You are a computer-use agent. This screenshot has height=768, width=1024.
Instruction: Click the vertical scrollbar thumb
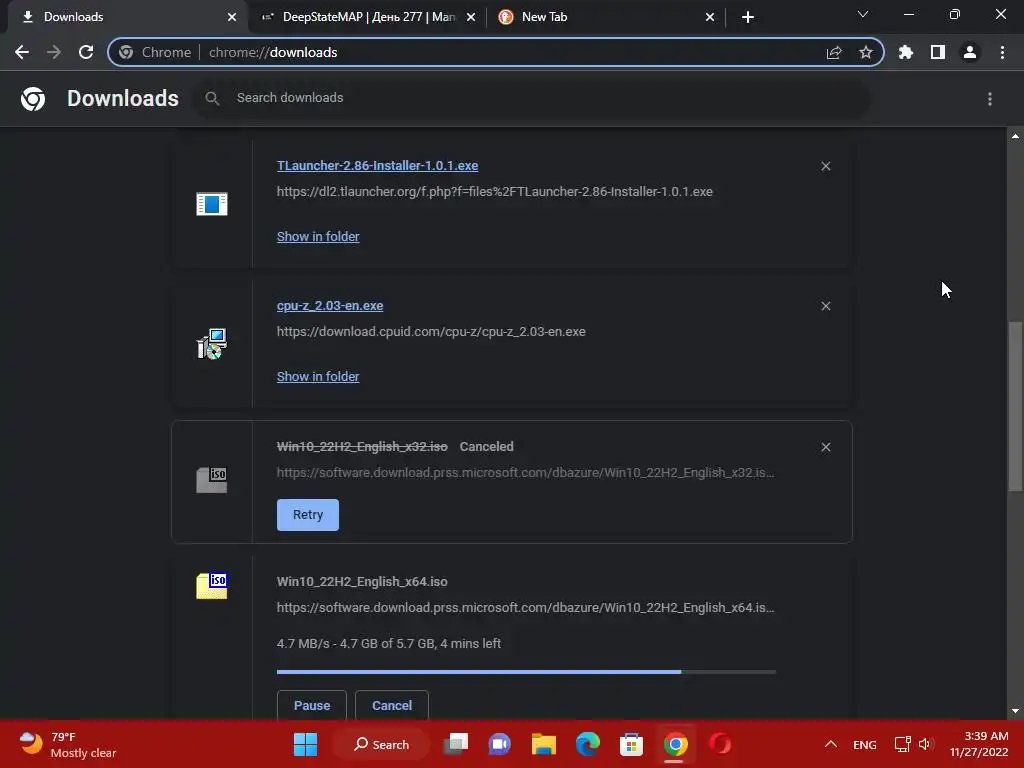click(1015, 406)
